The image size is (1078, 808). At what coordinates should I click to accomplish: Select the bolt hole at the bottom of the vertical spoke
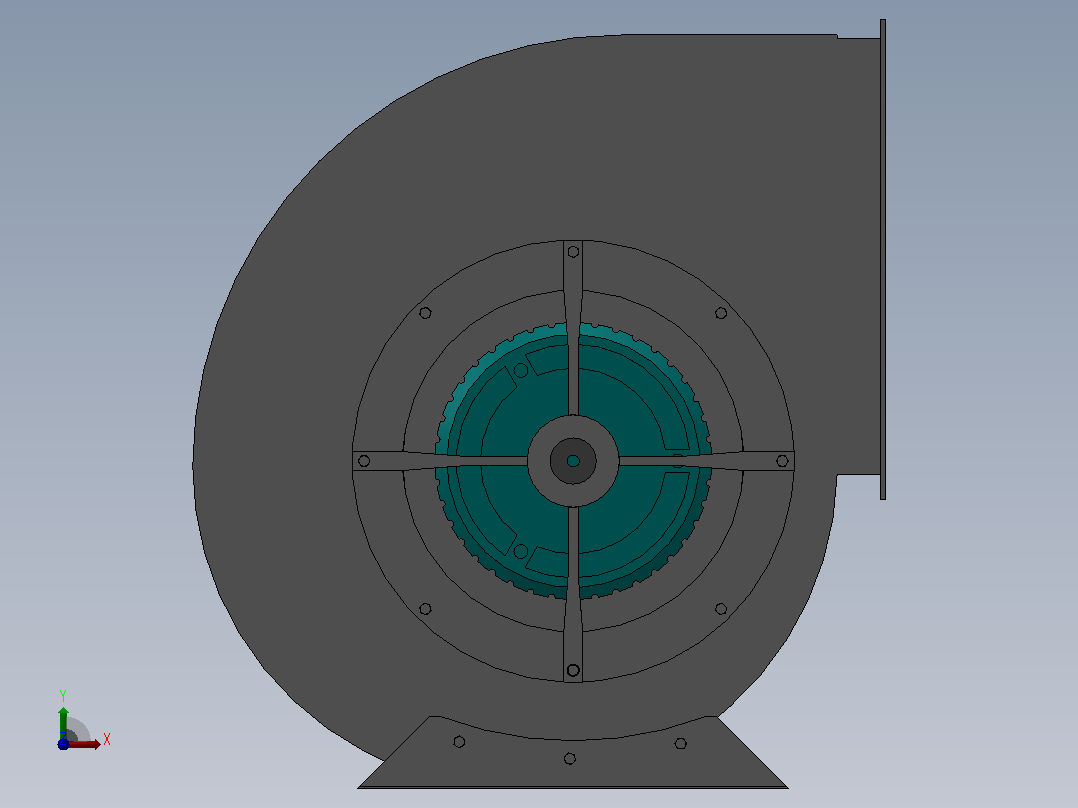(x=573, y=670)
